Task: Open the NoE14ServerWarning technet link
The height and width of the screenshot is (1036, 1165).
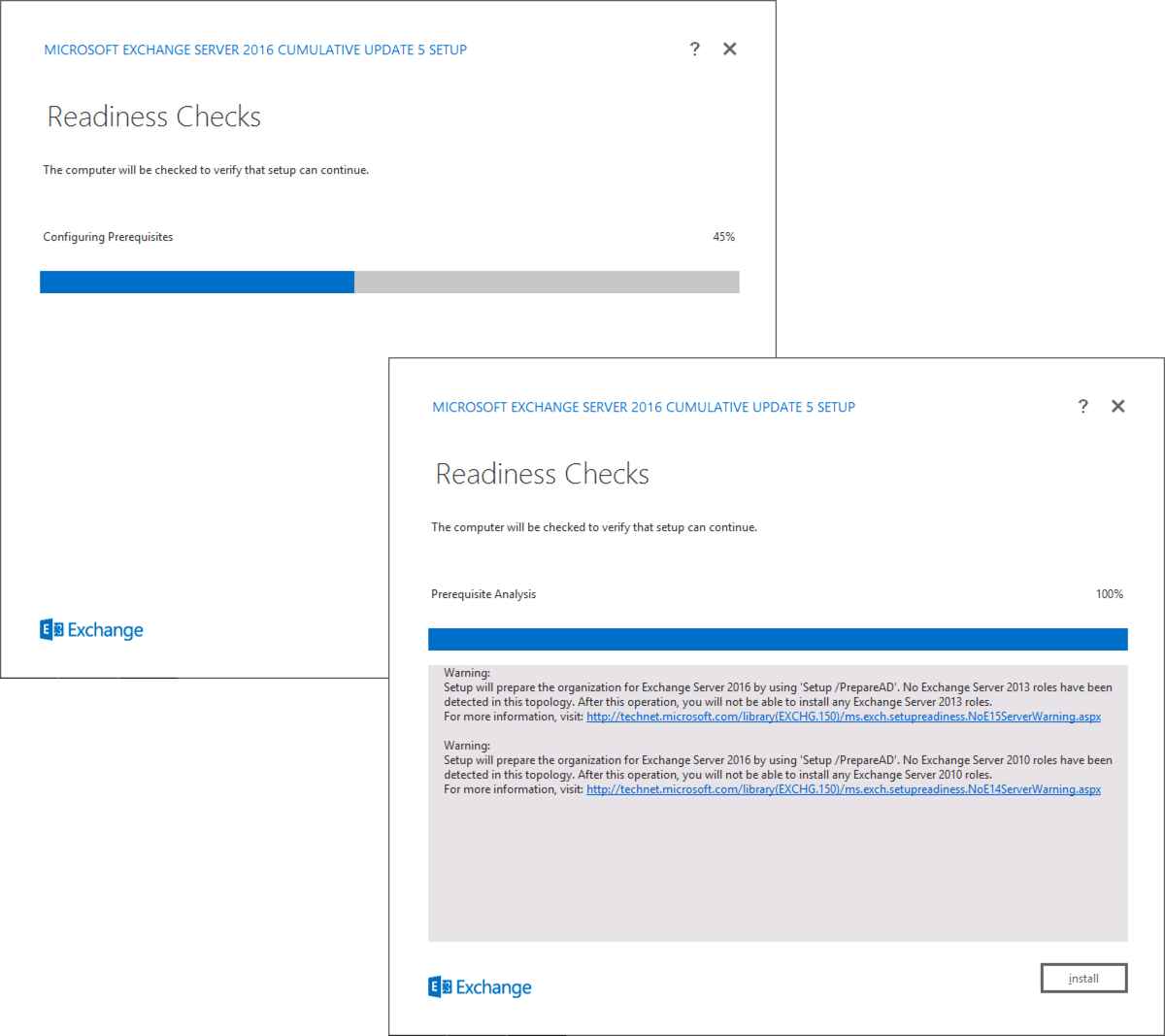Action: coord(844,789)
